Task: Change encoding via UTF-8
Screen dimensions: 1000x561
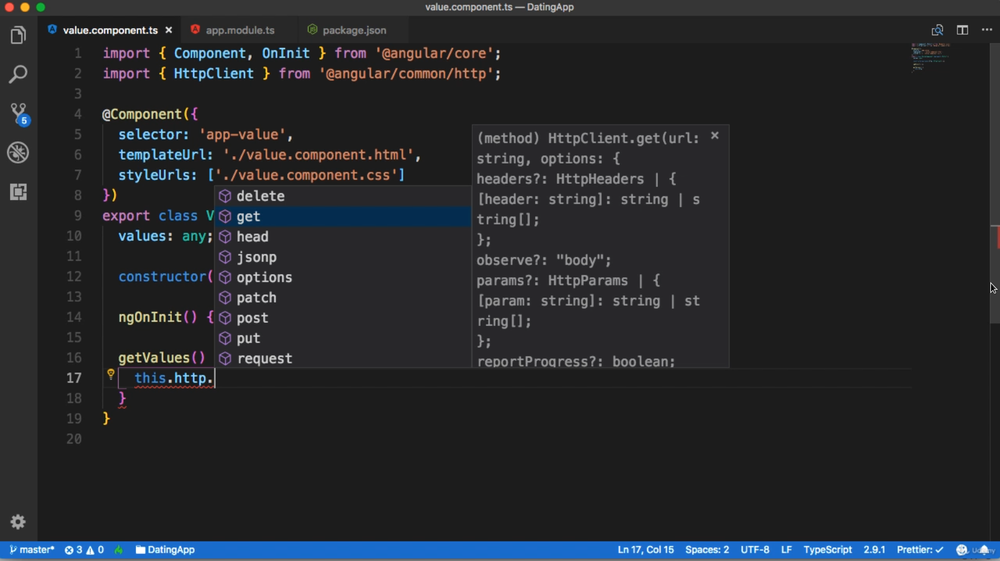Action: 755,550
